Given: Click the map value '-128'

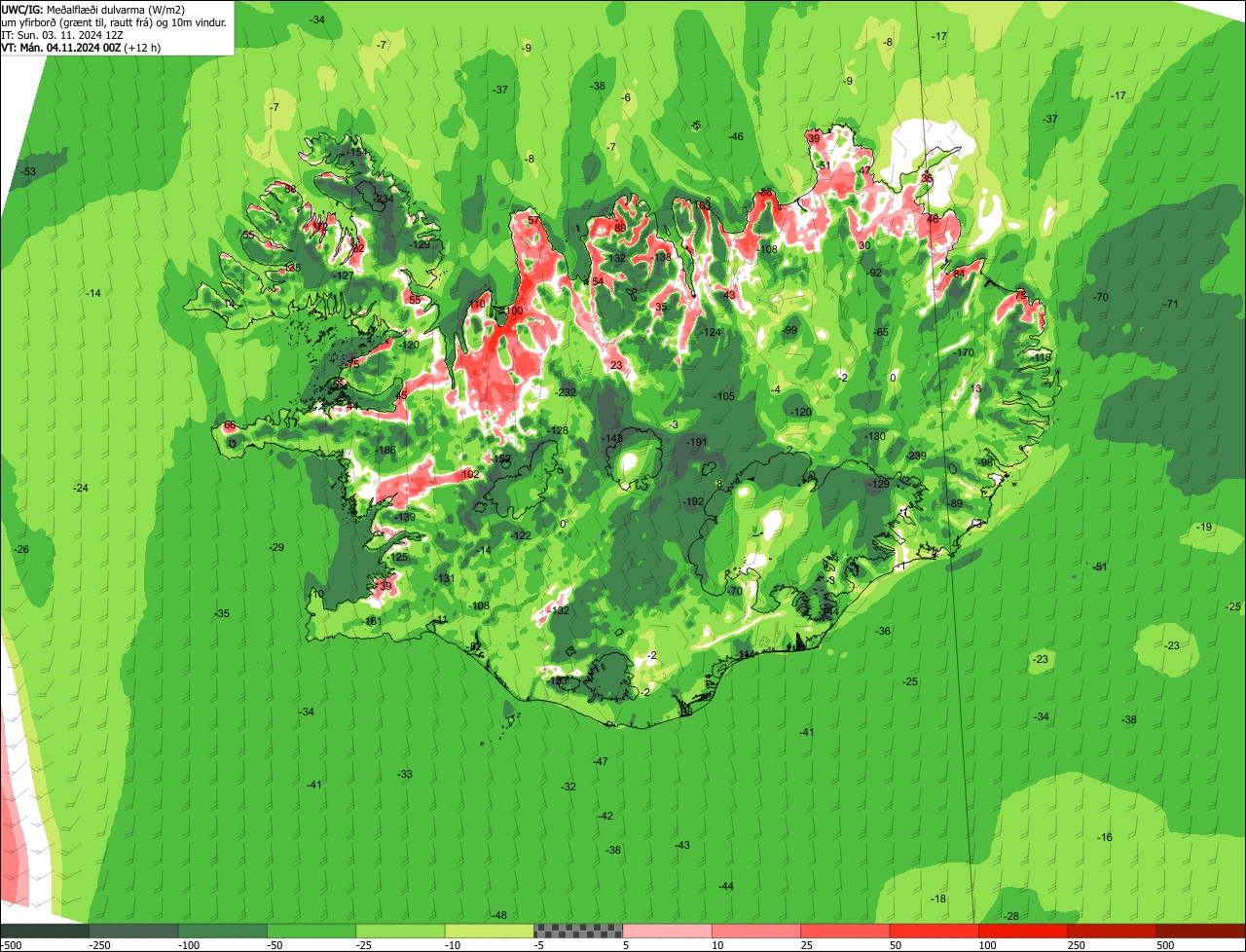Looking at the screenshot, I should coord(558,430).
